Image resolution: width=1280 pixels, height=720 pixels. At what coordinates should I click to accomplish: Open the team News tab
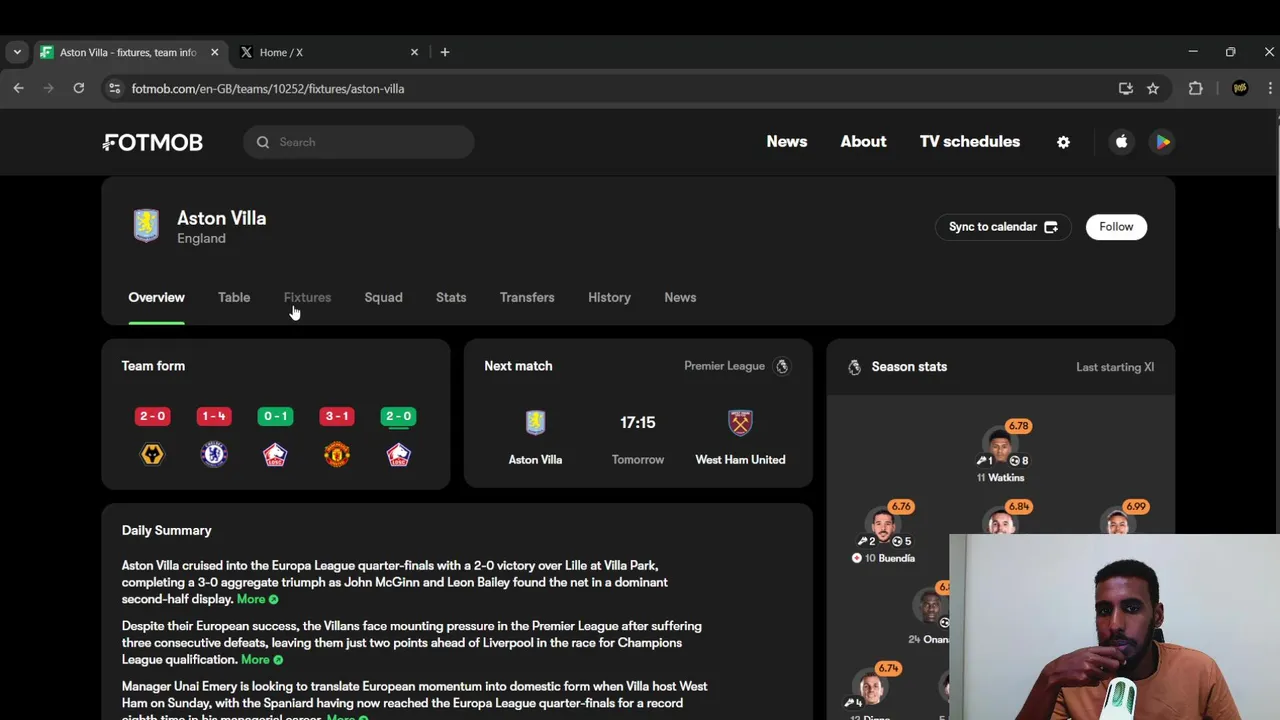click(680, 297)
